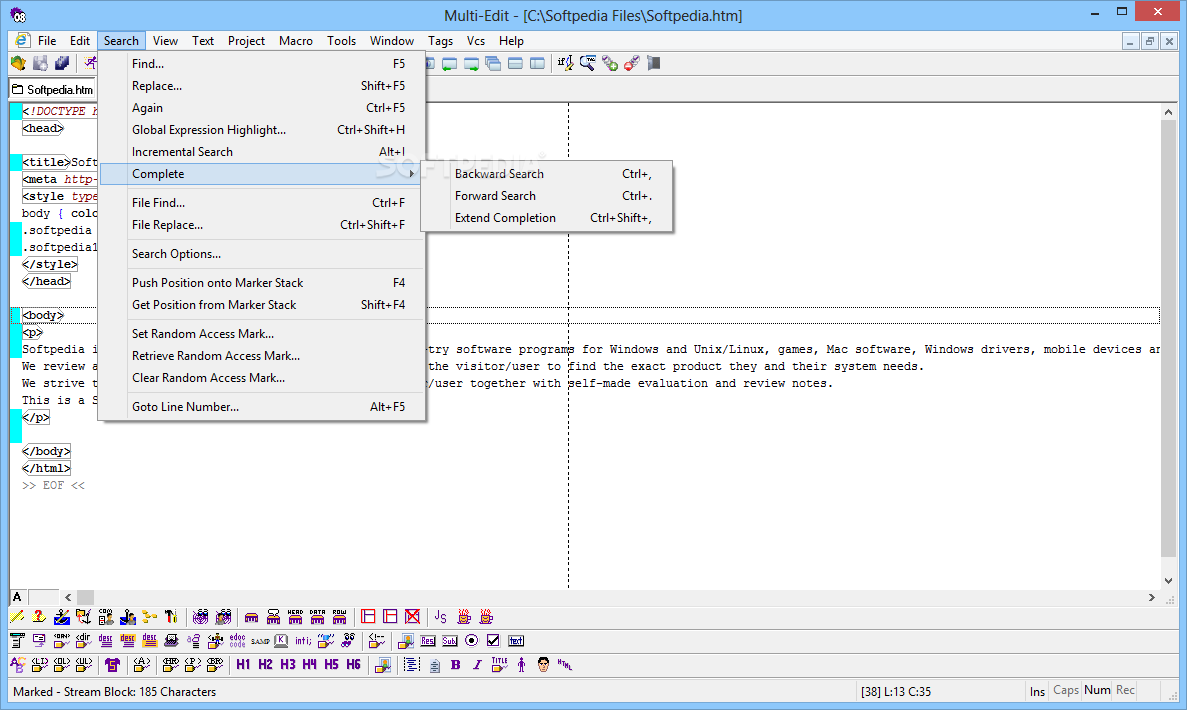
Task: Choose File Find... entry
Action: [262, 202]
